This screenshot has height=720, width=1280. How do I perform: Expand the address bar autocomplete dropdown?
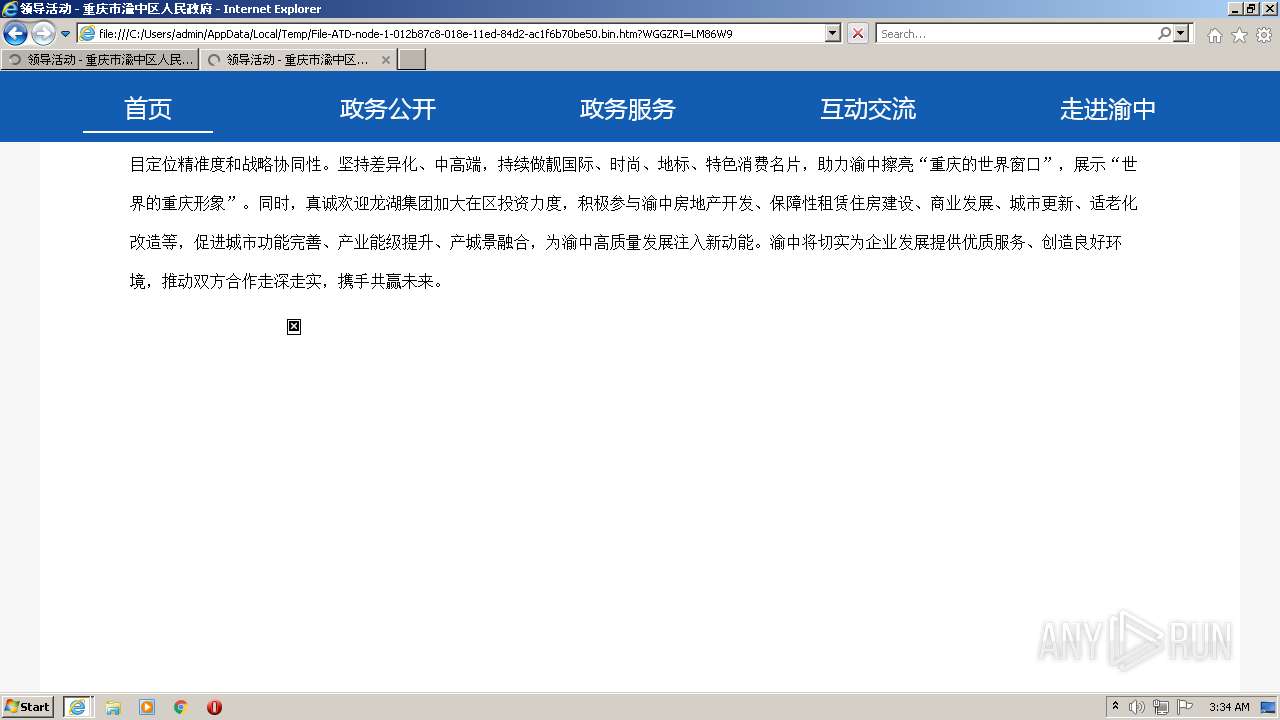833,33
